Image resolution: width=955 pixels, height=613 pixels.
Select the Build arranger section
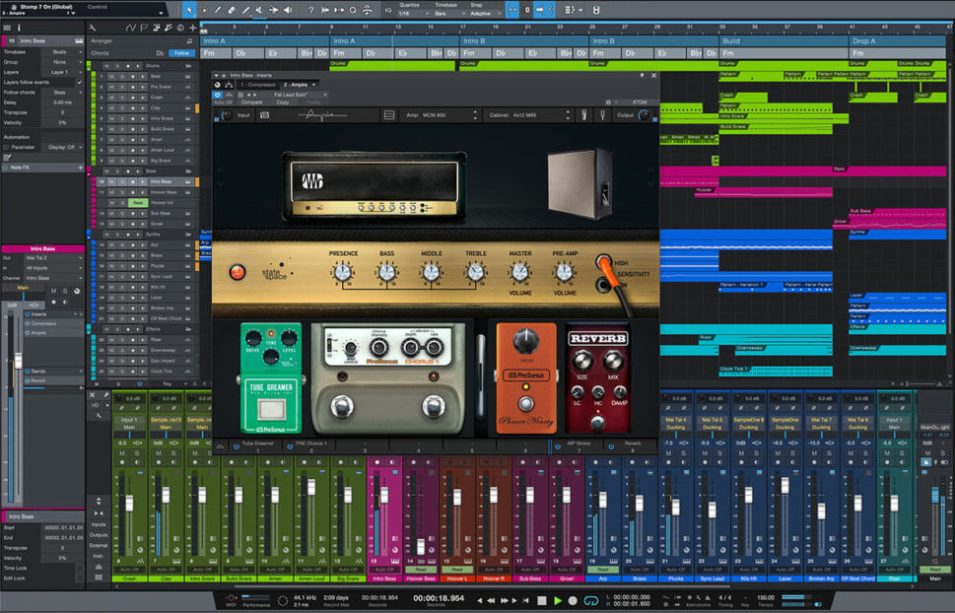coord(783,41)
